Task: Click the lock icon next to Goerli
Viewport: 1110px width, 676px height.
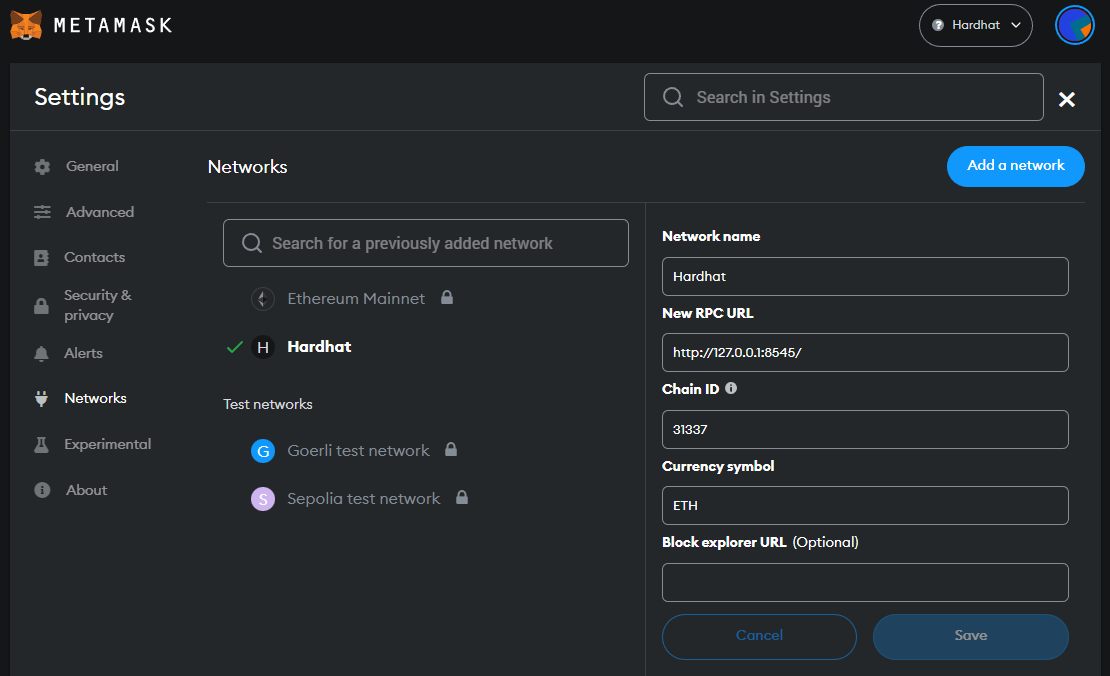Action: click(451, 449)
